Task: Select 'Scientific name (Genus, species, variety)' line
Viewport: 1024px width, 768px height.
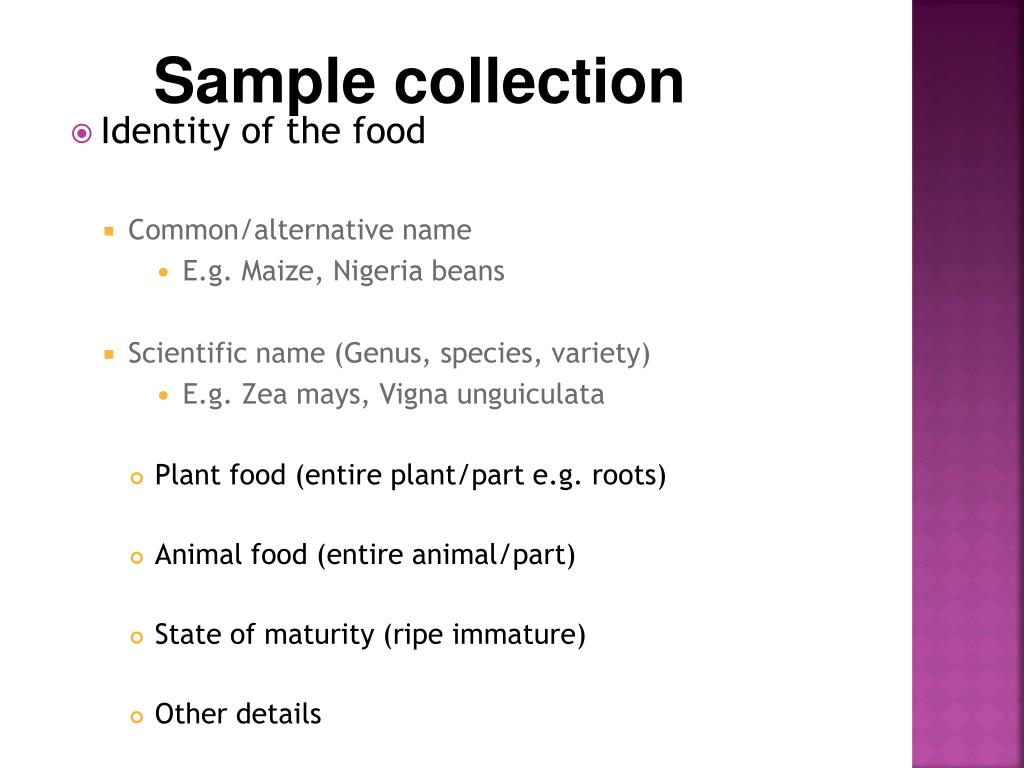Action: coord(389,353)
